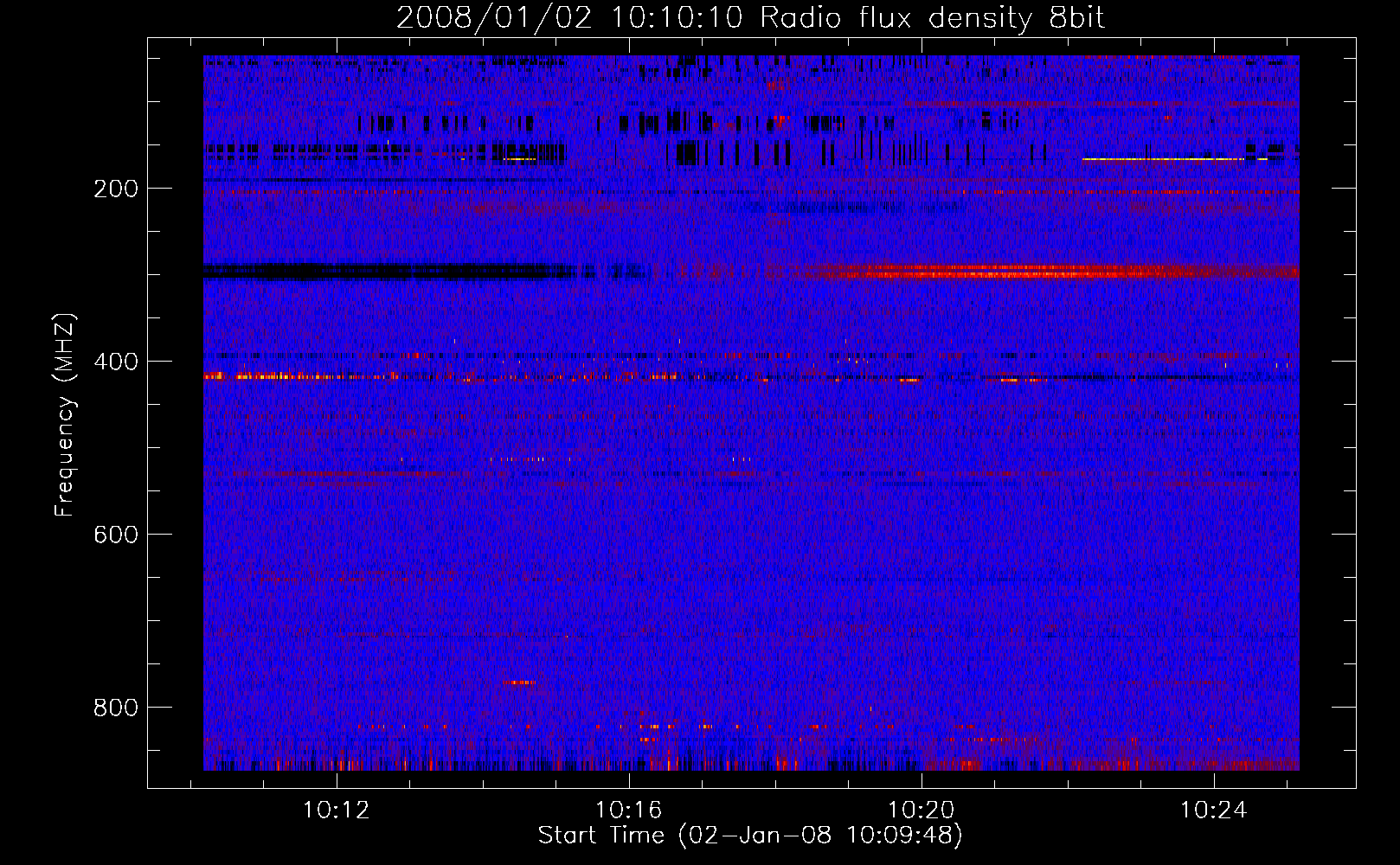This screenshot has width=1400, height=865.
Task: Click the 10:12 time tick label
Action: [337, 811]
